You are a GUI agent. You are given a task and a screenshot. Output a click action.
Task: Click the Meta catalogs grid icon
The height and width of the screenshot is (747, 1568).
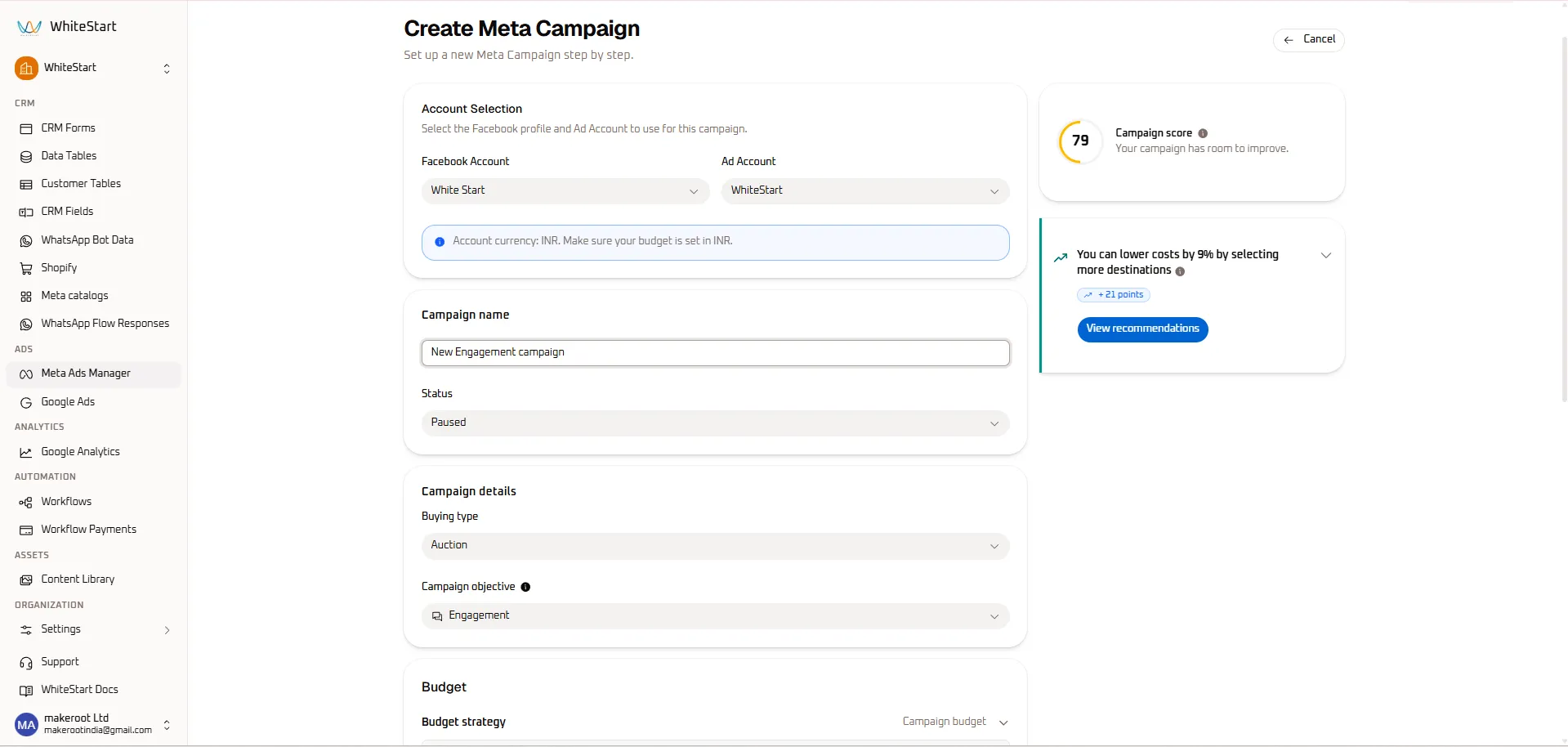click(x=26, y=297)
